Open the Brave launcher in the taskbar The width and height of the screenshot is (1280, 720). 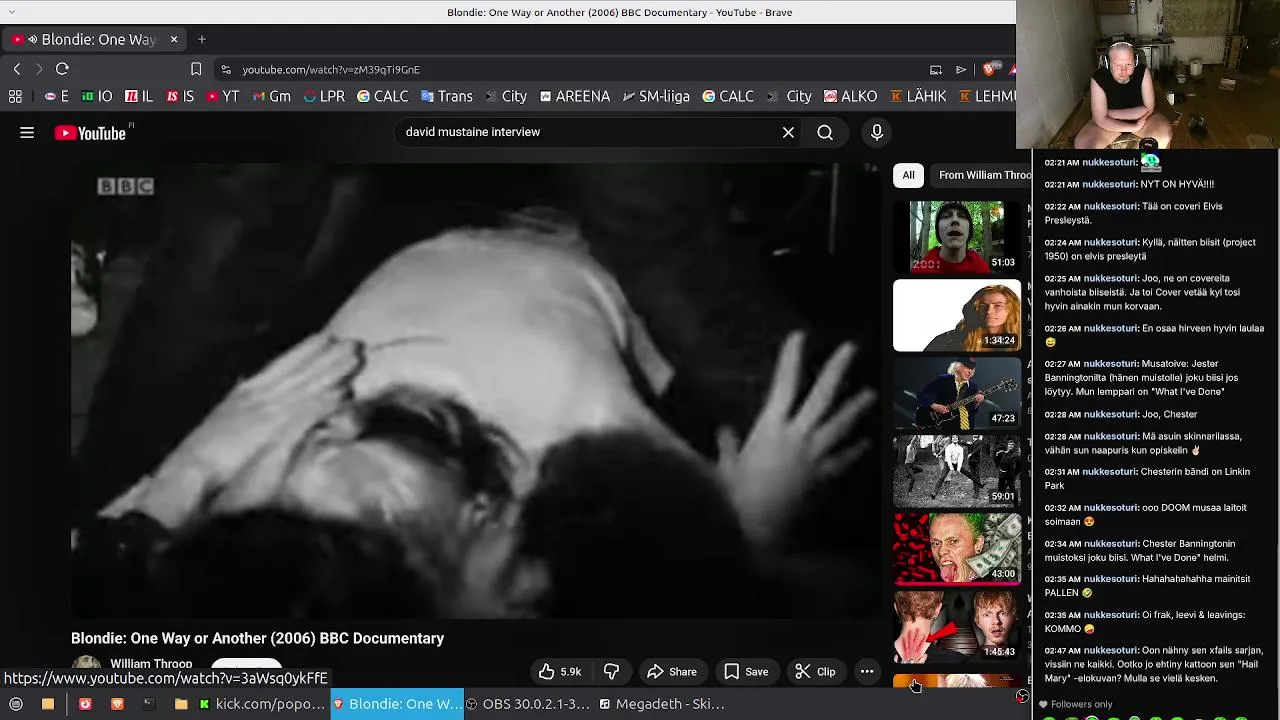[117, 704]
